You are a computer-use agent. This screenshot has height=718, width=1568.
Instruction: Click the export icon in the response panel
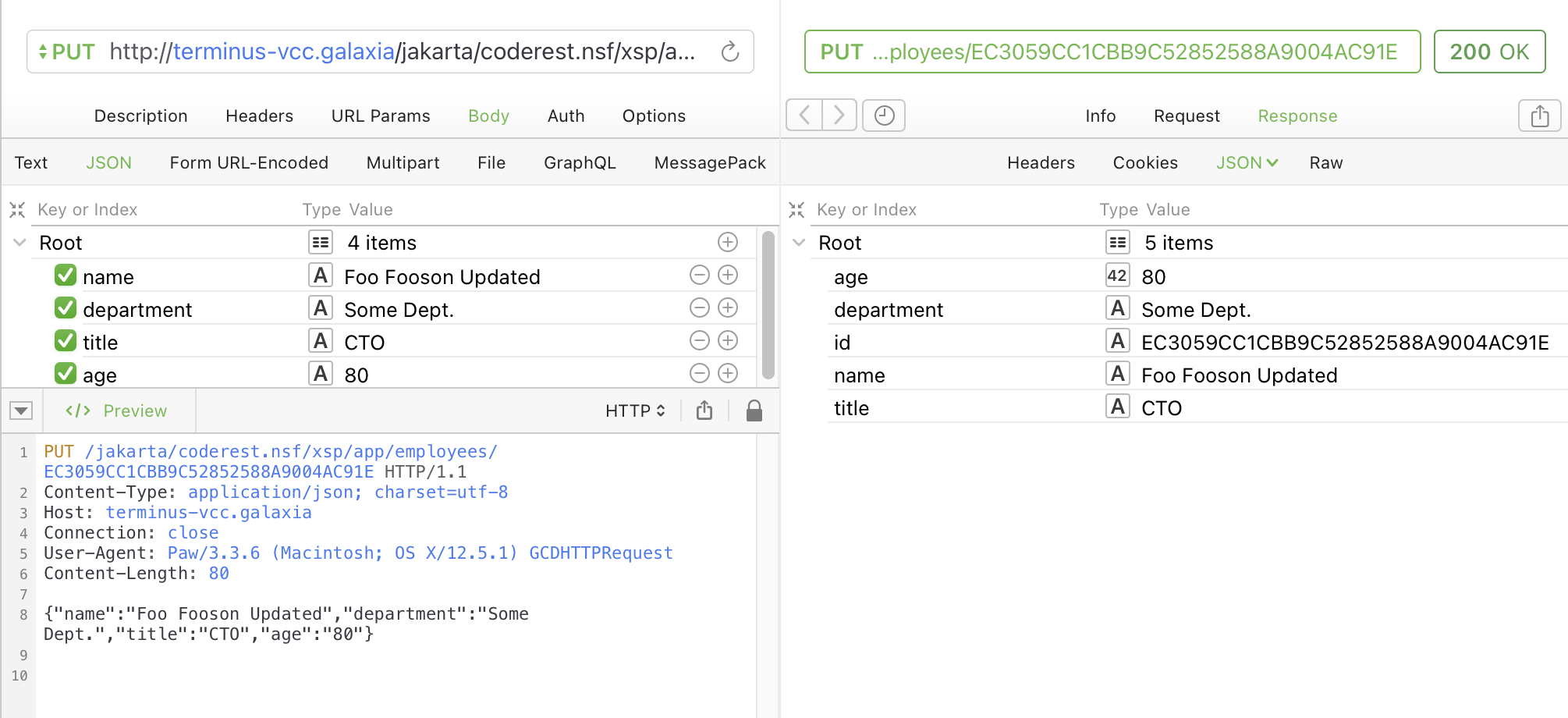click(1539, 116)
